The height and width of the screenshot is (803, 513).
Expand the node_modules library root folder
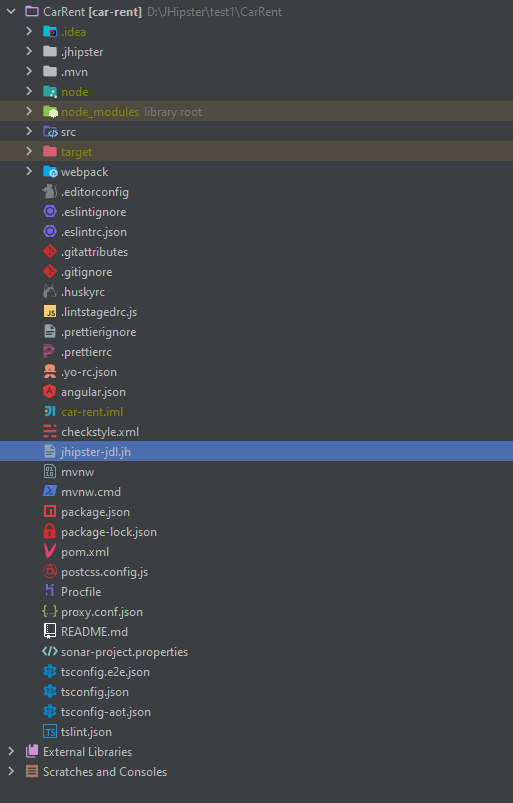(x=29, y=112)
